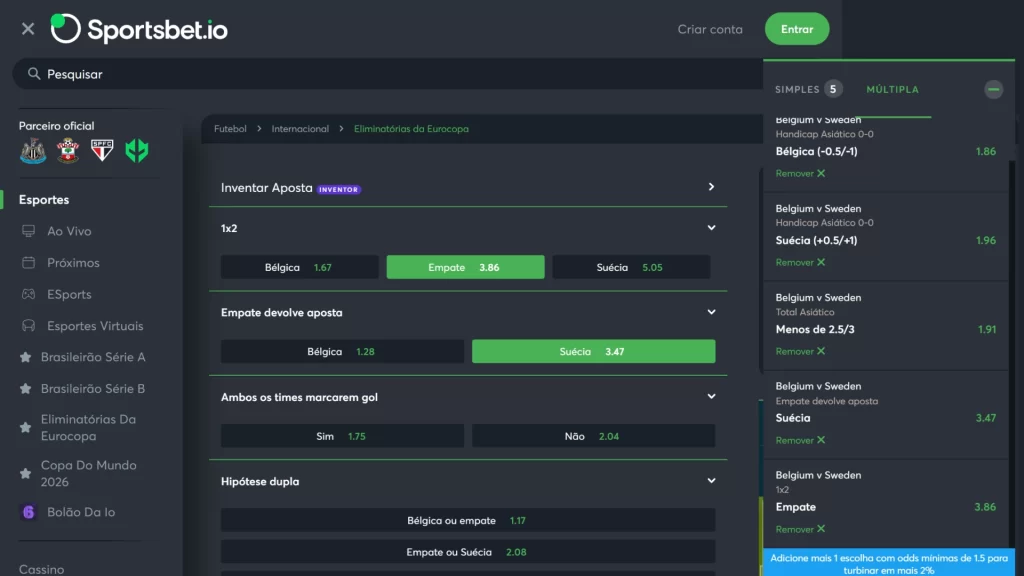Toggle Sim 1.75 both teams score
Viewport: 1024px width, 576px height.
coord(342,436)
